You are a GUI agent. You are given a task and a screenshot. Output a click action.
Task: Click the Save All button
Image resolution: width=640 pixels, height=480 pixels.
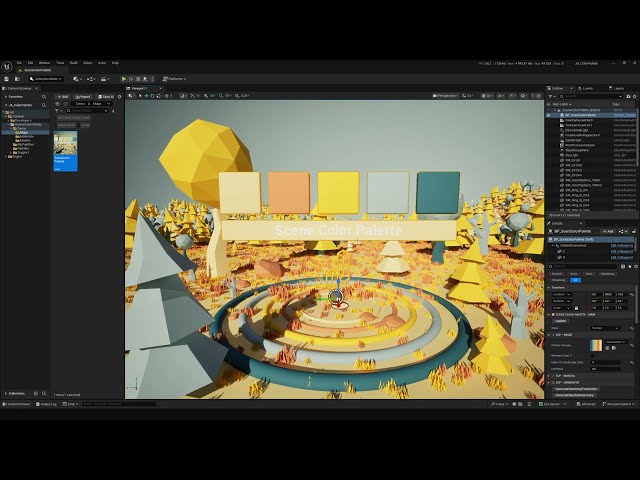tap(106, 97)
